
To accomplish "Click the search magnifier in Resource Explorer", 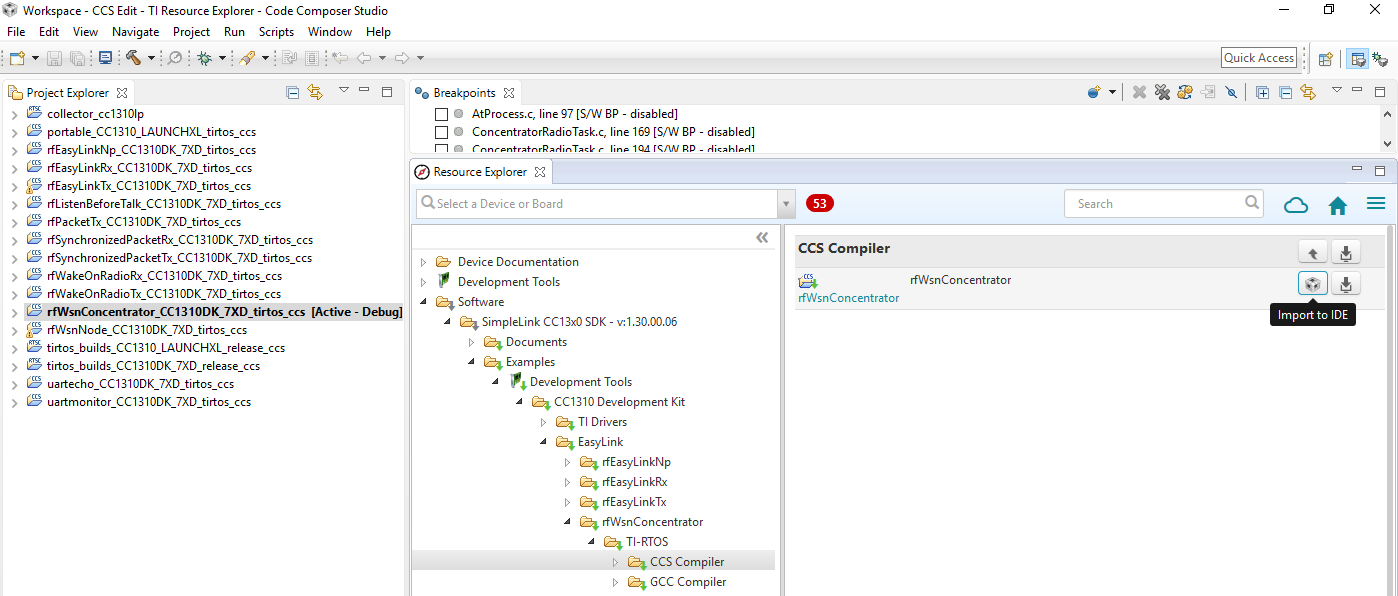I will click(1253, 203).
